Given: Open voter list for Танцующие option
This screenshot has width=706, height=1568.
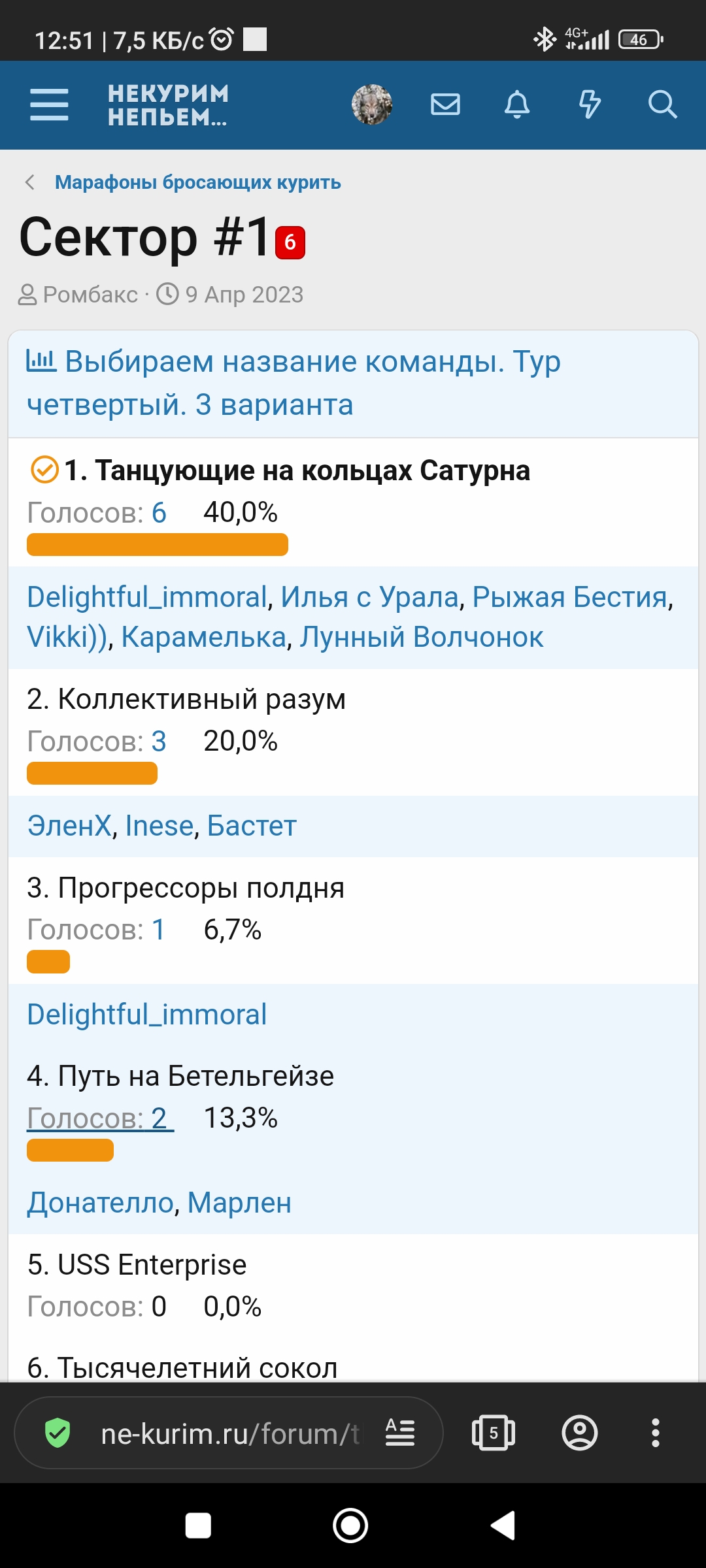Looking at the screenshot, I should (x=96, y=513).
